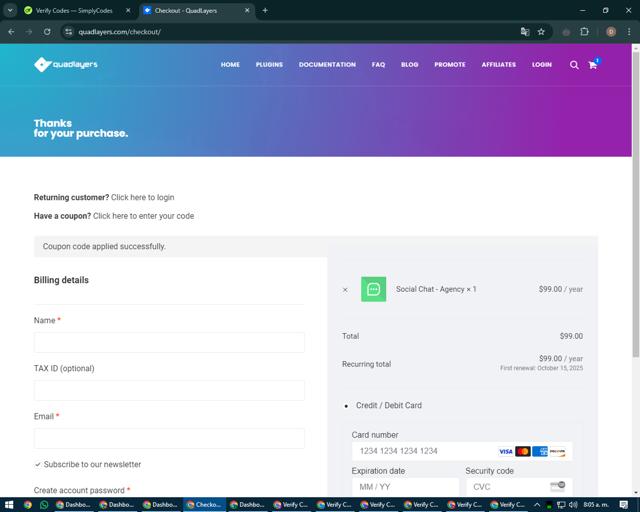The height and width of the screenshot is (512, 640).
Task: Open the site search magnifier icon
Action: 574,65
